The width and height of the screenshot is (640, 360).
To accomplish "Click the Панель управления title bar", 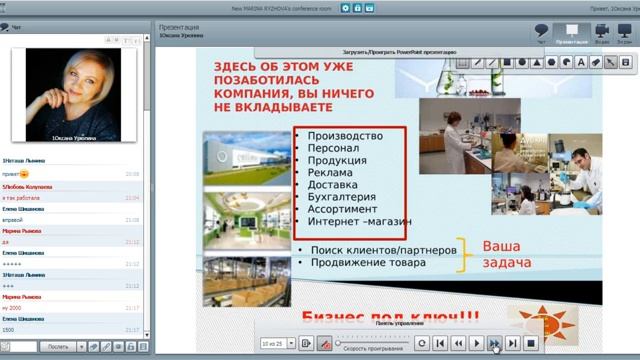I will pos(399,323).
